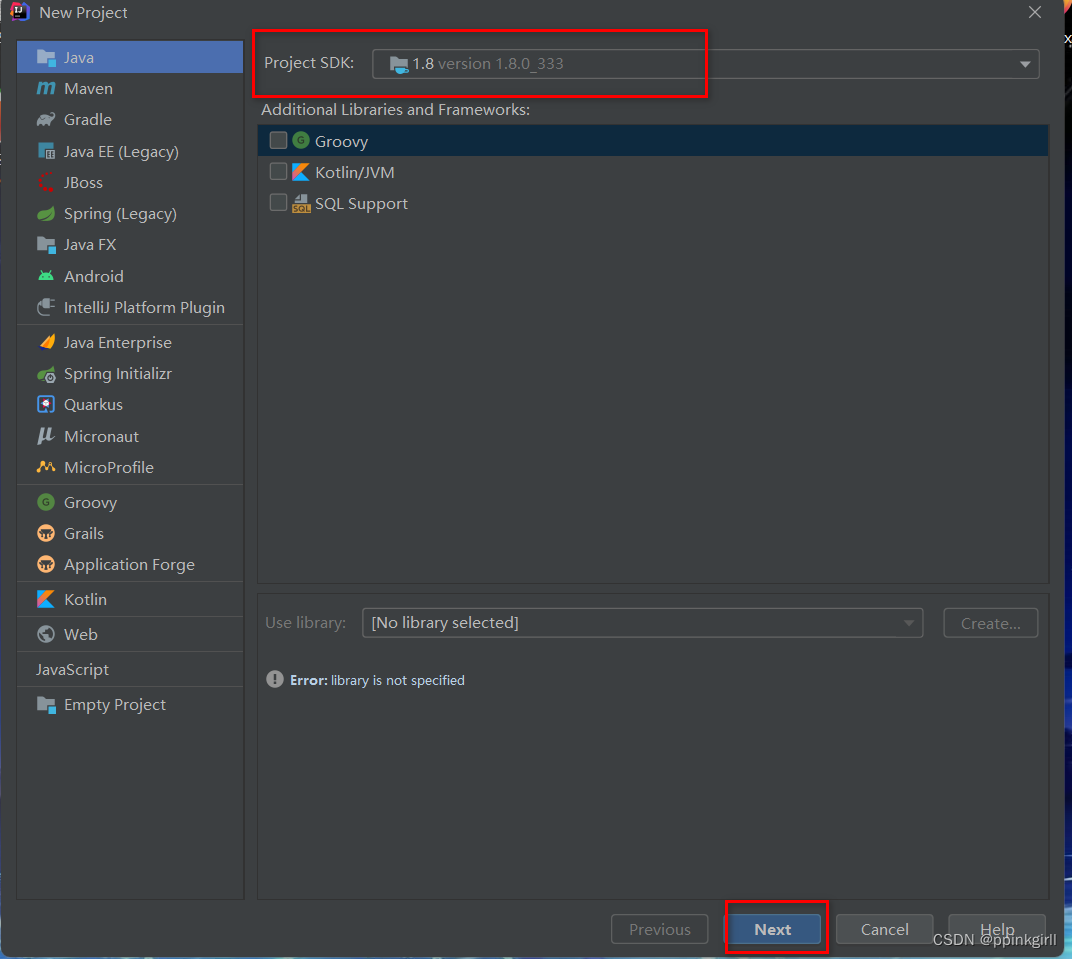The width and height of the screenshot is (1072, 959).
Task: Click the green Groovy icon in sidebar
Action: [x=46, y=502]
